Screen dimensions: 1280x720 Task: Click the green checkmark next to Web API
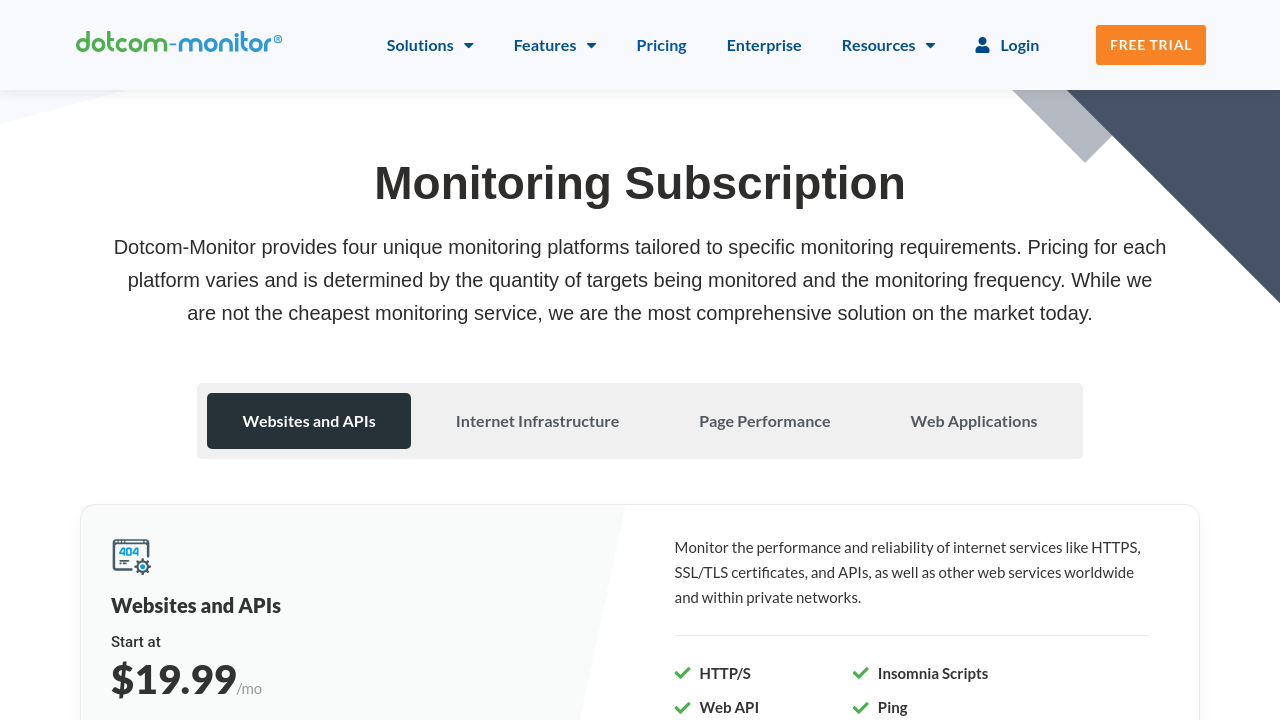[683, 707]
